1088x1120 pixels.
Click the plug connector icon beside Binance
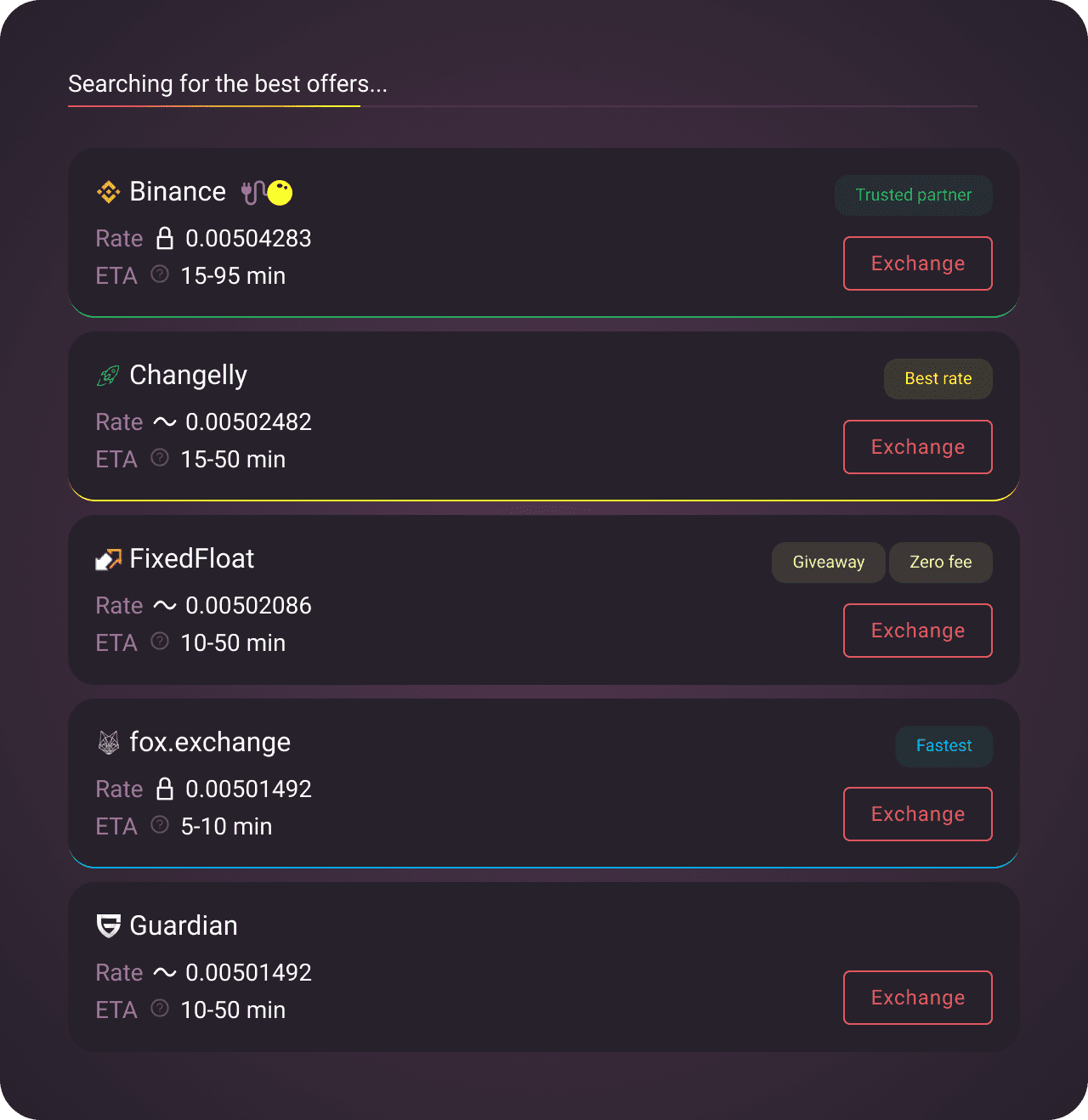click(252, 193)
